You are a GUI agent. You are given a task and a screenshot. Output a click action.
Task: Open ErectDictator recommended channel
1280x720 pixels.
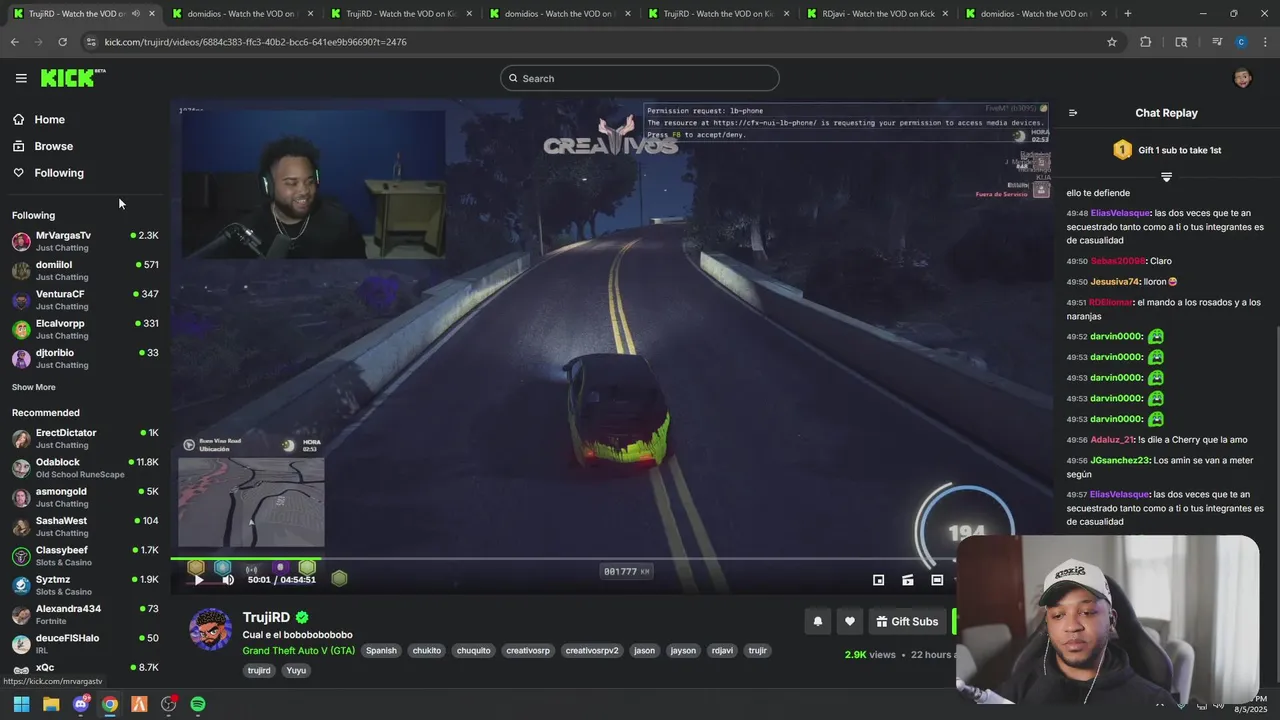point(85,438)
